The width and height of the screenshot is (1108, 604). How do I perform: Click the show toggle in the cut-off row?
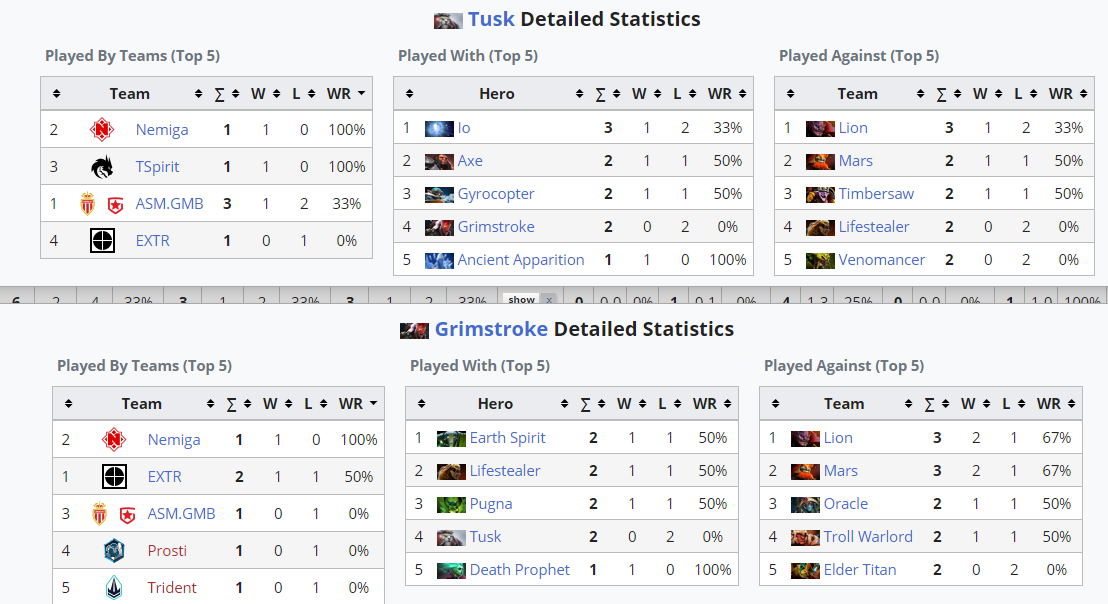(521, 300)
